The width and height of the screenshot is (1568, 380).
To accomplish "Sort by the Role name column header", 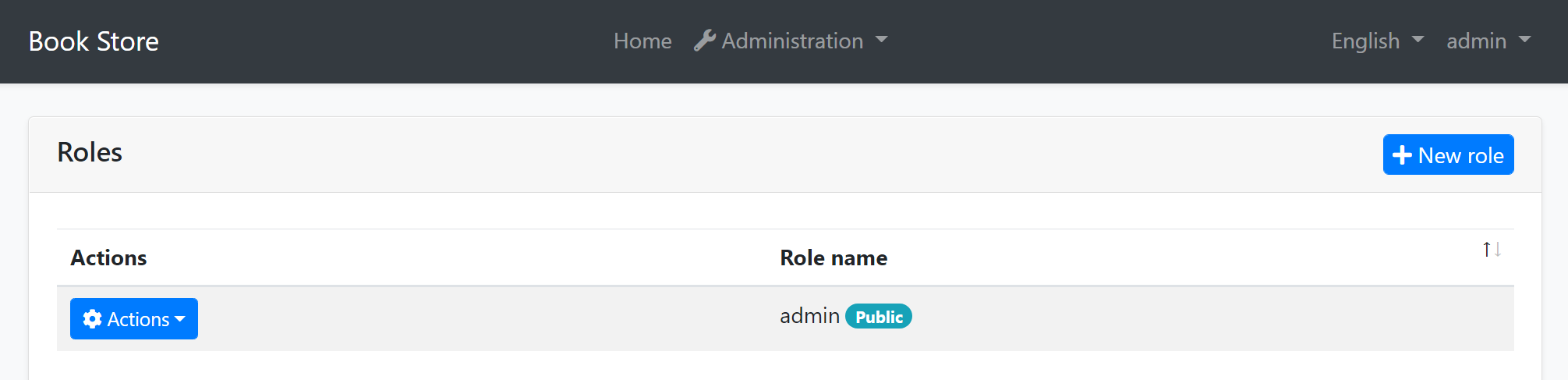I will click(x=834, y=258).
